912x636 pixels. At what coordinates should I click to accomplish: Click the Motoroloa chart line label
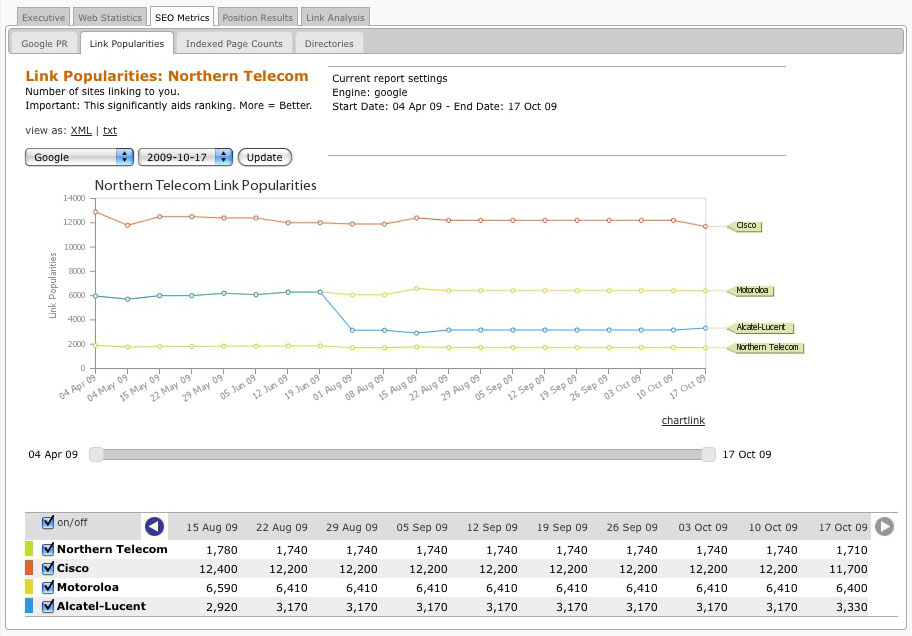(751, 290)
